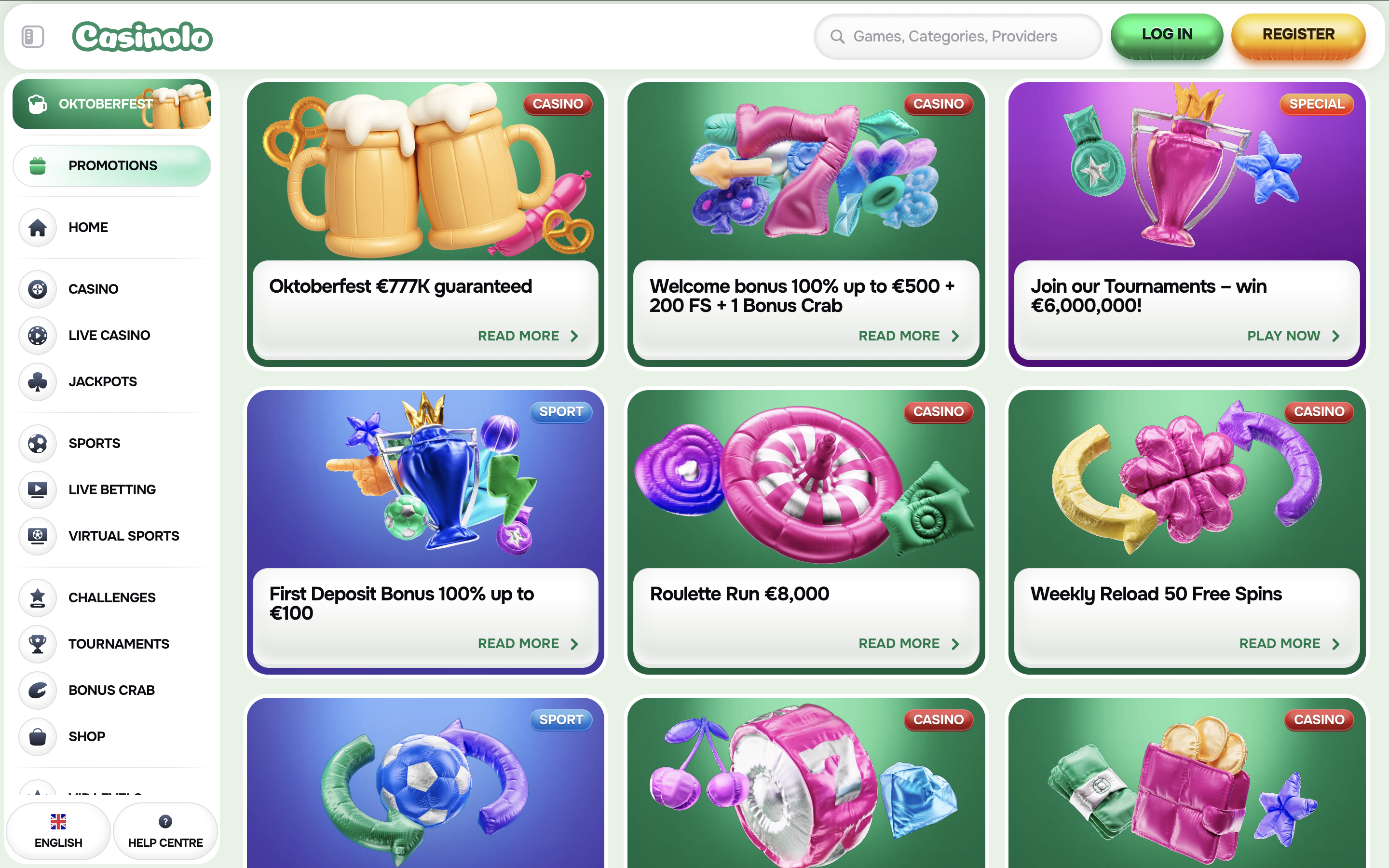Select the Promotions menu item

[112, 166]
